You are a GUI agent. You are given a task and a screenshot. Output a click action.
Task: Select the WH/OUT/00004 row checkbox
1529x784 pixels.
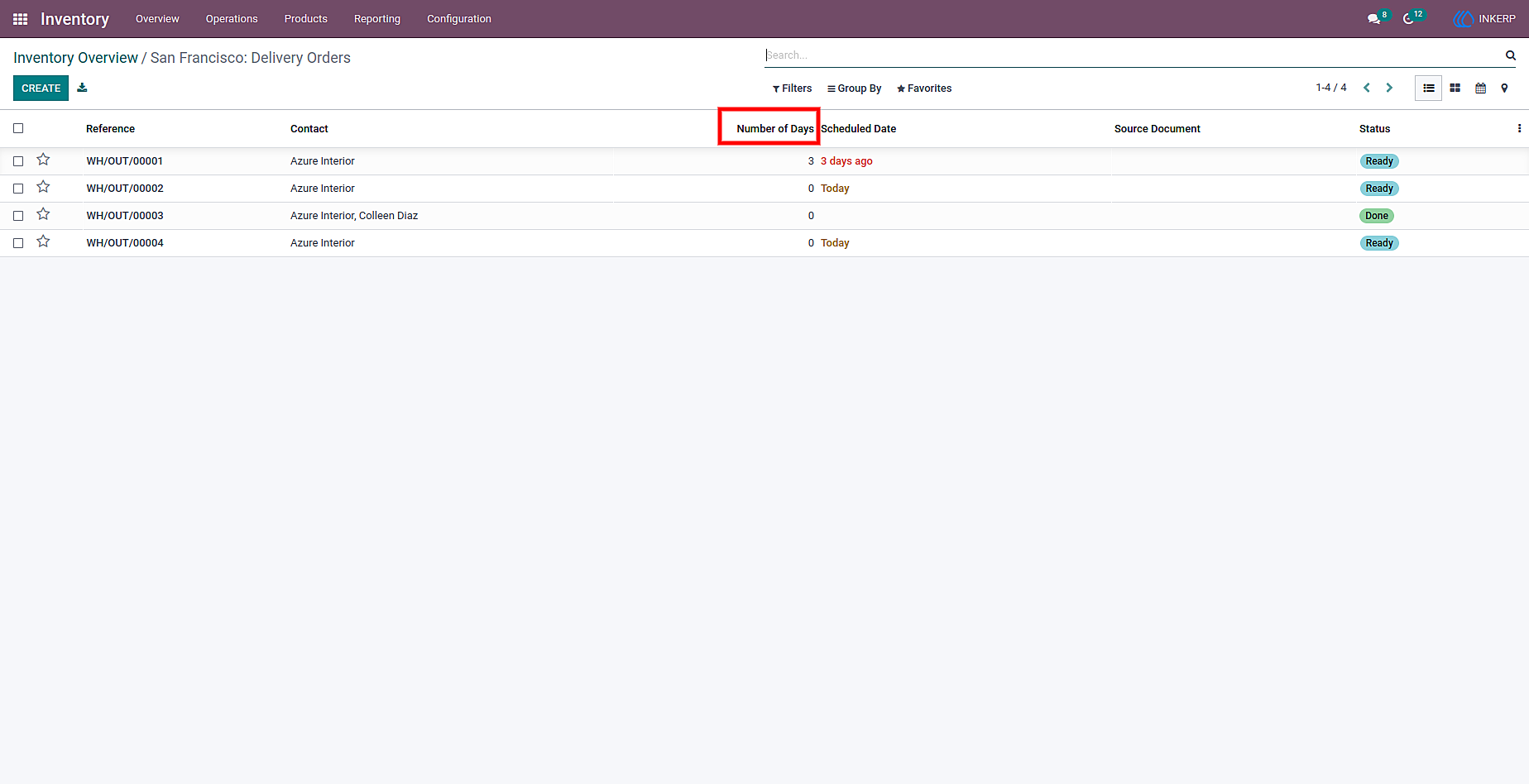[x=18, y=243]
